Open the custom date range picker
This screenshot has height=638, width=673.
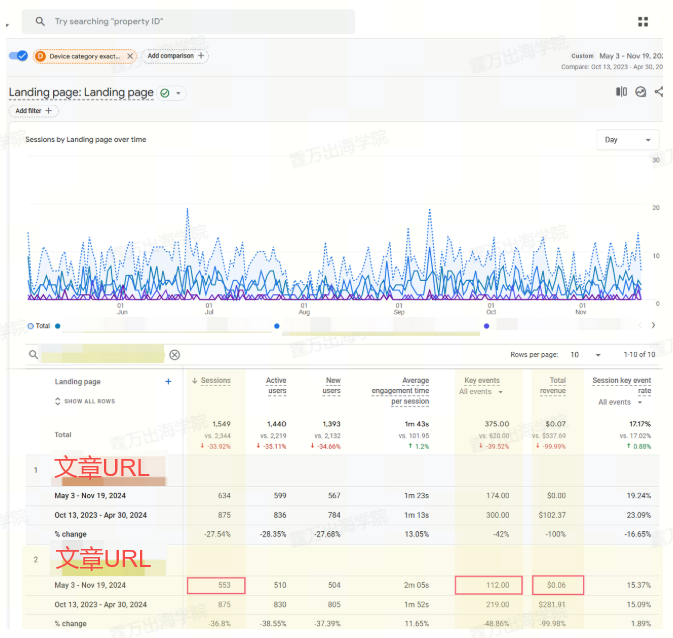point(616,56)
